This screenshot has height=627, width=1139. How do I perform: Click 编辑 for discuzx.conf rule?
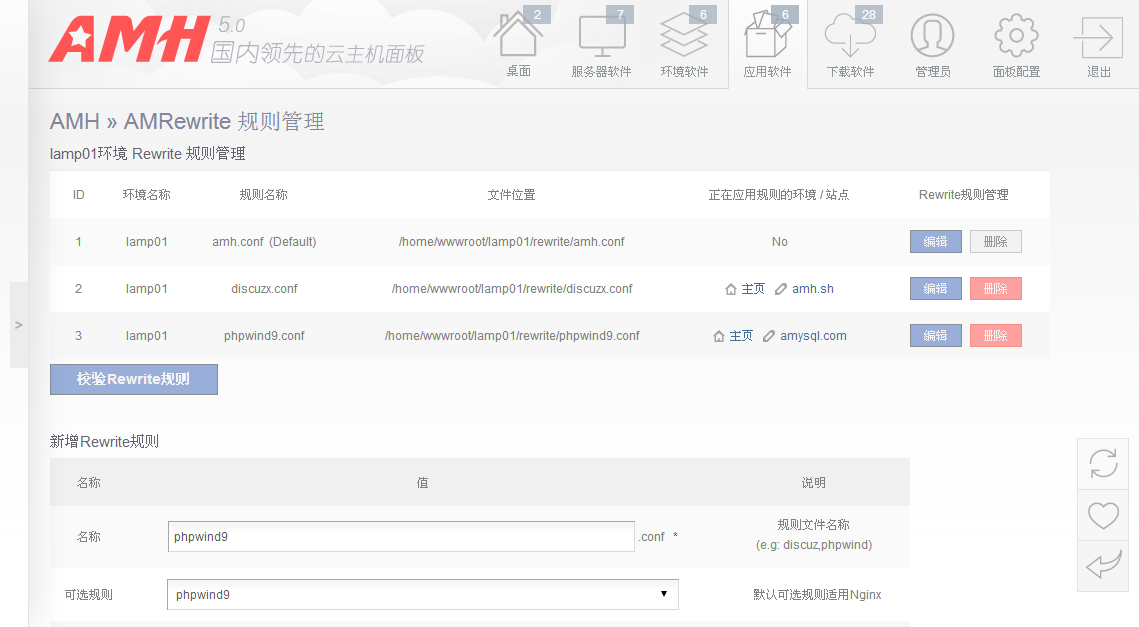click(935, 289)
